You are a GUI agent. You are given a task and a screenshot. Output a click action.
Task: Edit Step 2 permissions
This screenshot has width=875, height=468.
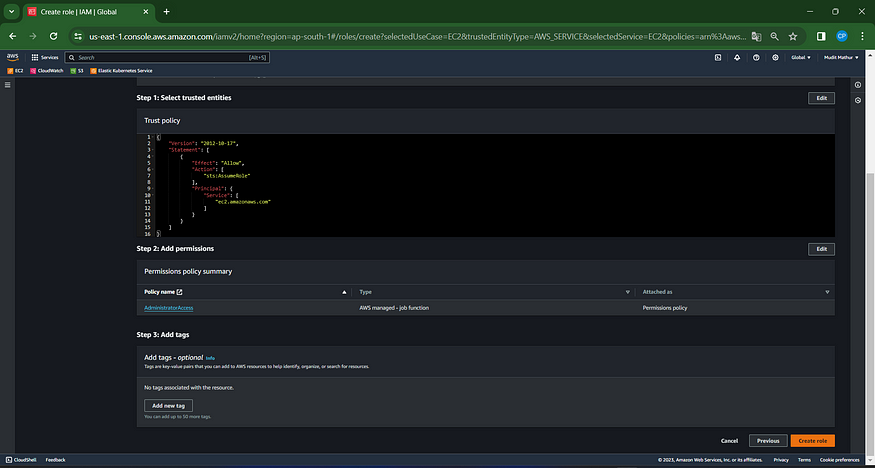[821, 249]
